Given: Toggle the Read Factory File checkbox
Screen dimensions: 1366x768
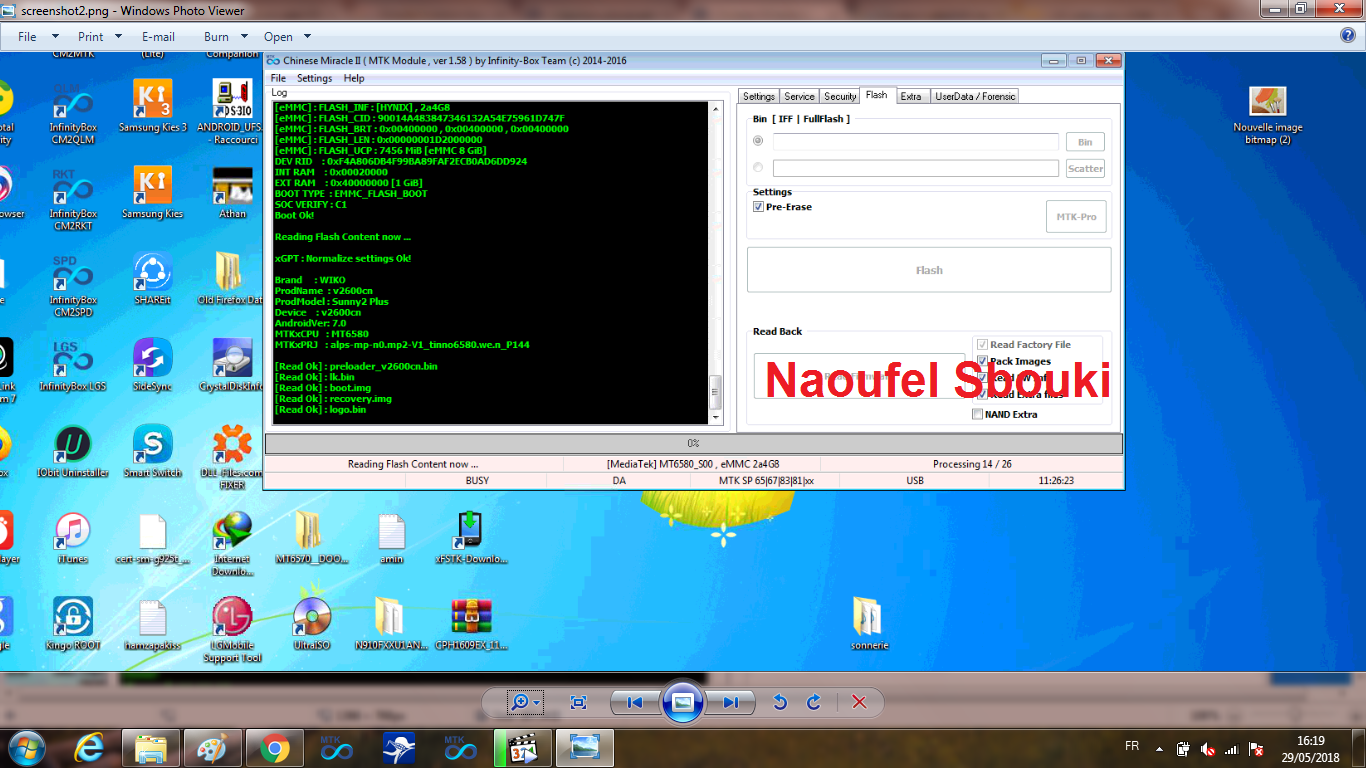Looking at the screenshot, I should click(982, 344).
